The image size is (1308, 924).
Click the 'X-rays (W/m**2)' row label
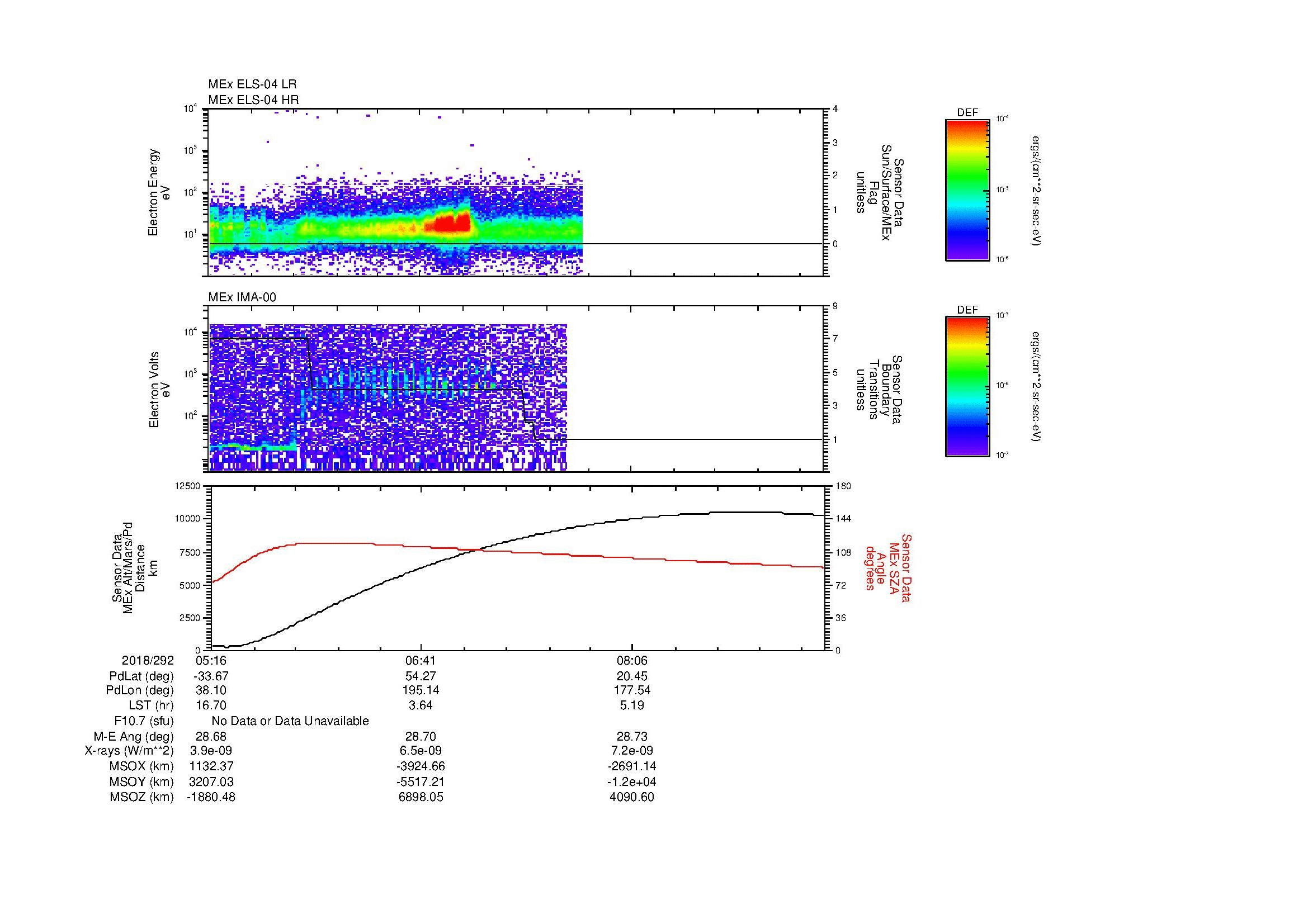pos(129,751)
